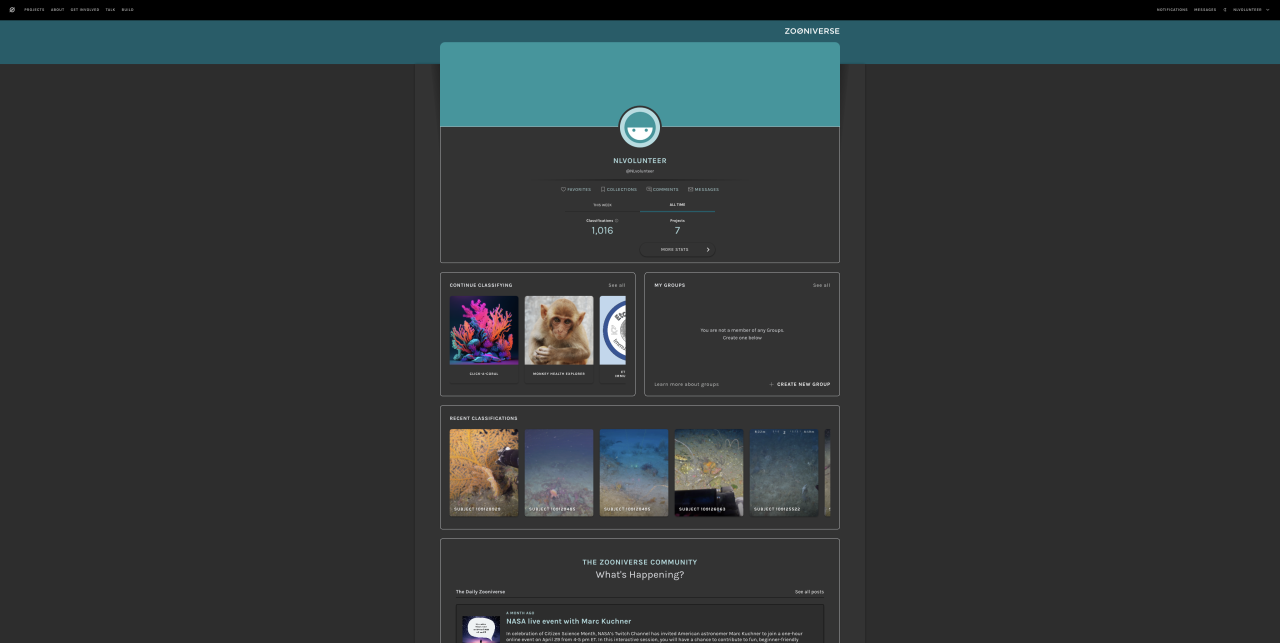Image resolution: width=1280 pixels, height=643 pixels.
Task: See all posts of The Daily Zooniverse
Action: tap(809, 592)
